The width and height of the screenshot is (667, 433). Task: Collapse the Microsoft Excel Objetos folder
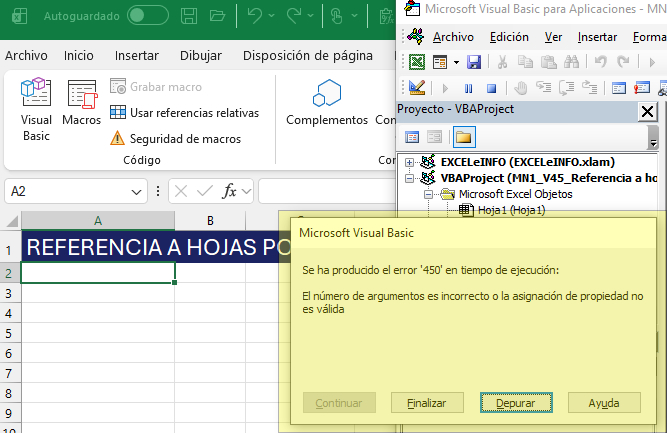coord(429,194)
